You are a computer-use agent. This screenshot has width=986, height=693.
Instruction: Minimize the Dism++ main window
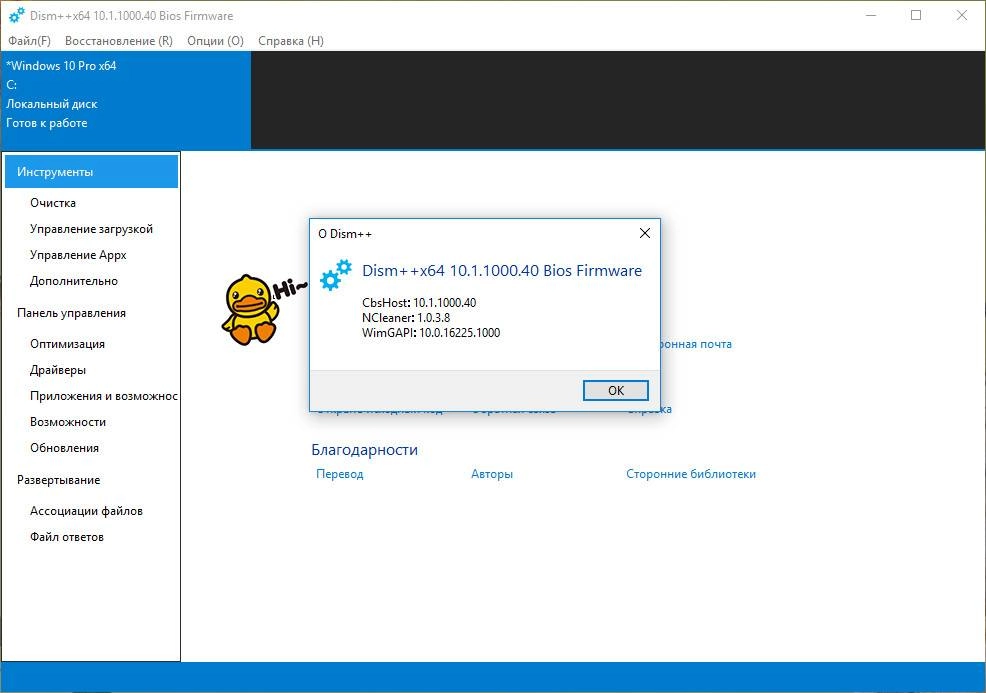[871, 15]
